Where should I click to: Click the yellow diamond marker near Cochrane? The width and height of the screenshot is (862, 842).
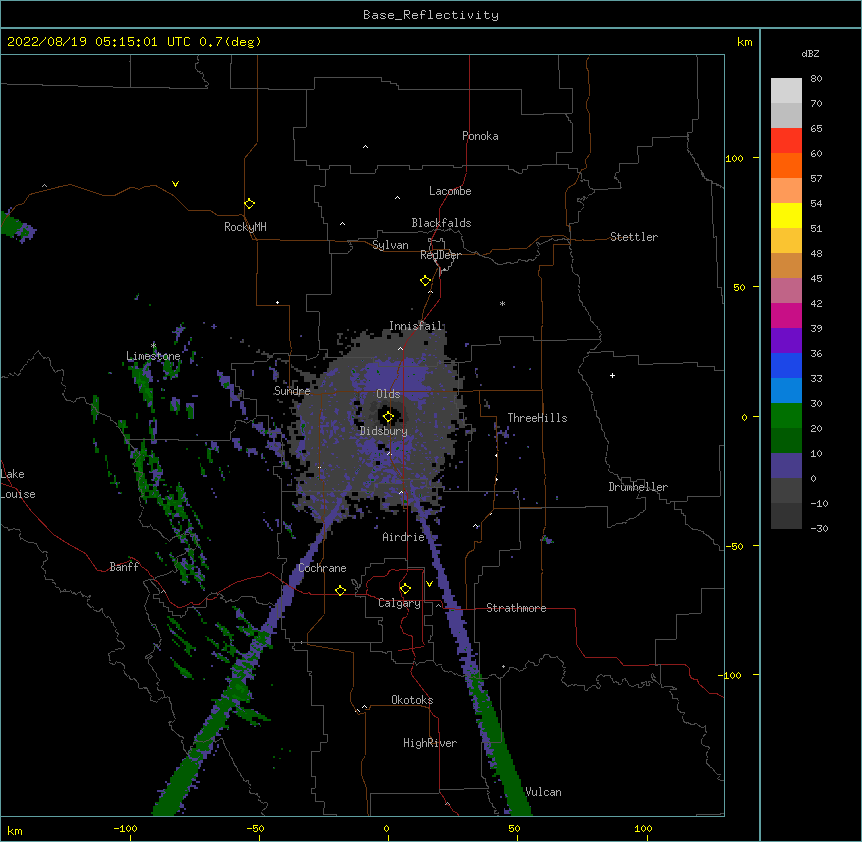340,590
